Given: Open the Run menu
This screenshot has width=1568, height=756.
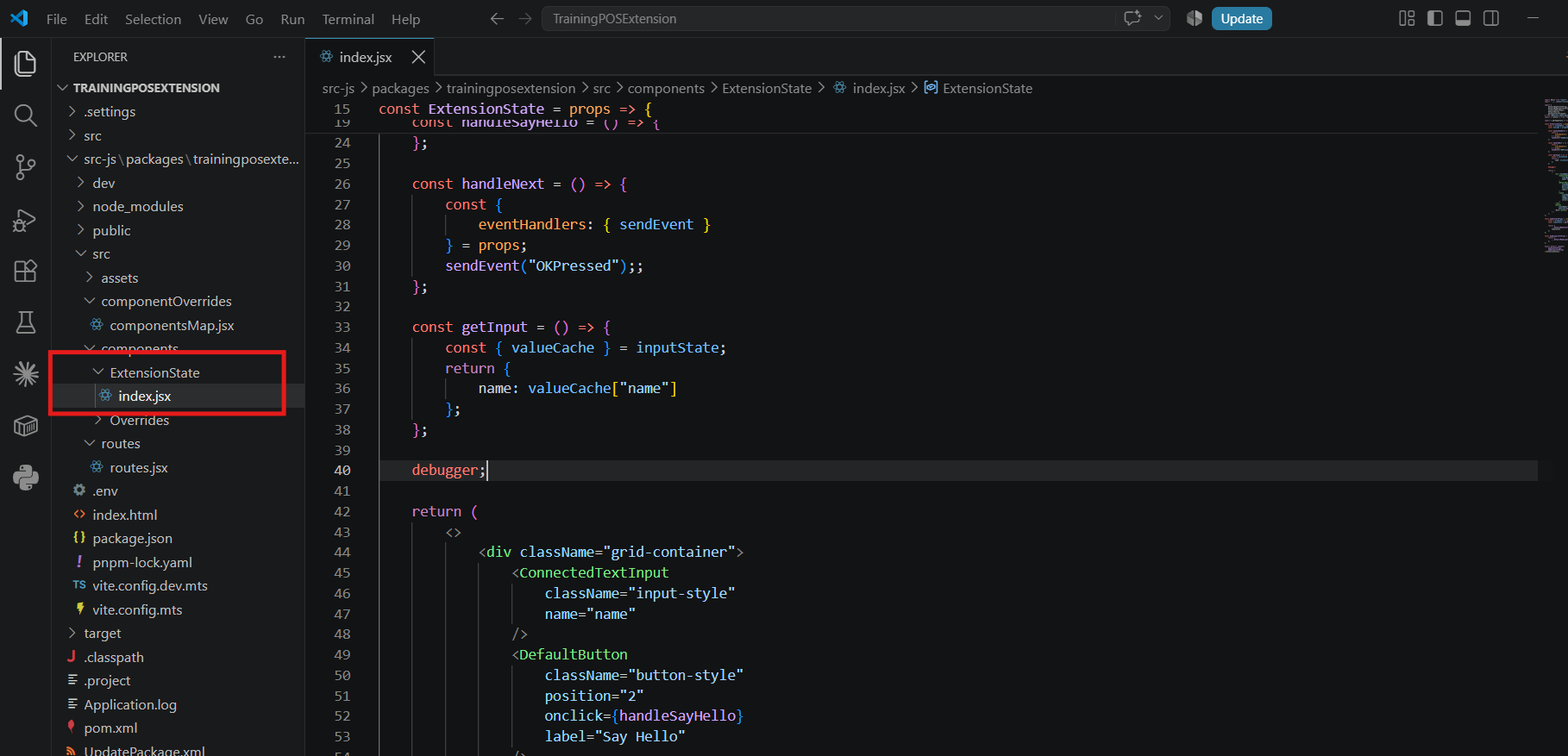Looking at the screenshot, I should click(x=292, y=19).
